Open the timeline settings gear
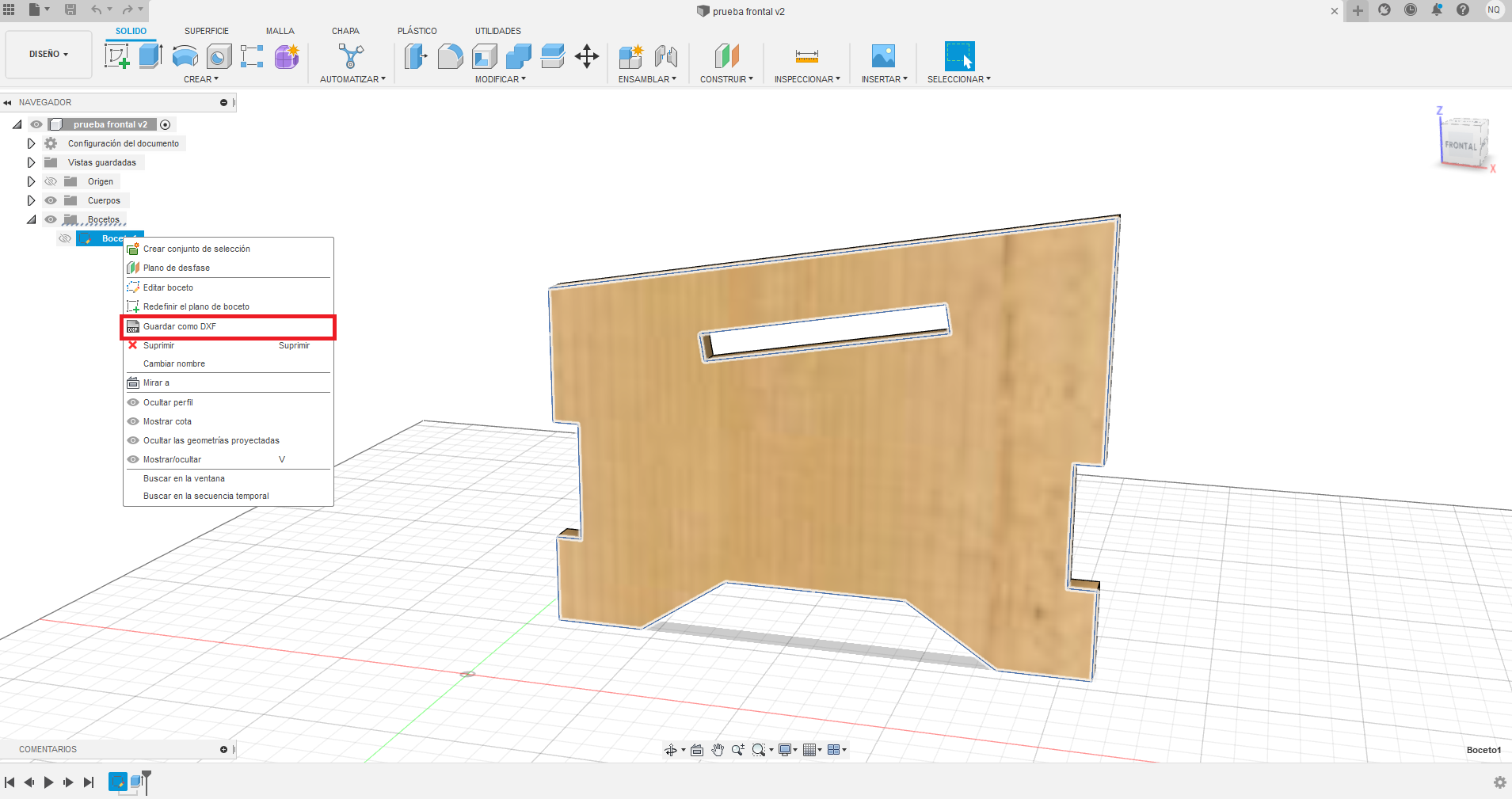The image size is (1512, 799). [x=1499, y=782]
